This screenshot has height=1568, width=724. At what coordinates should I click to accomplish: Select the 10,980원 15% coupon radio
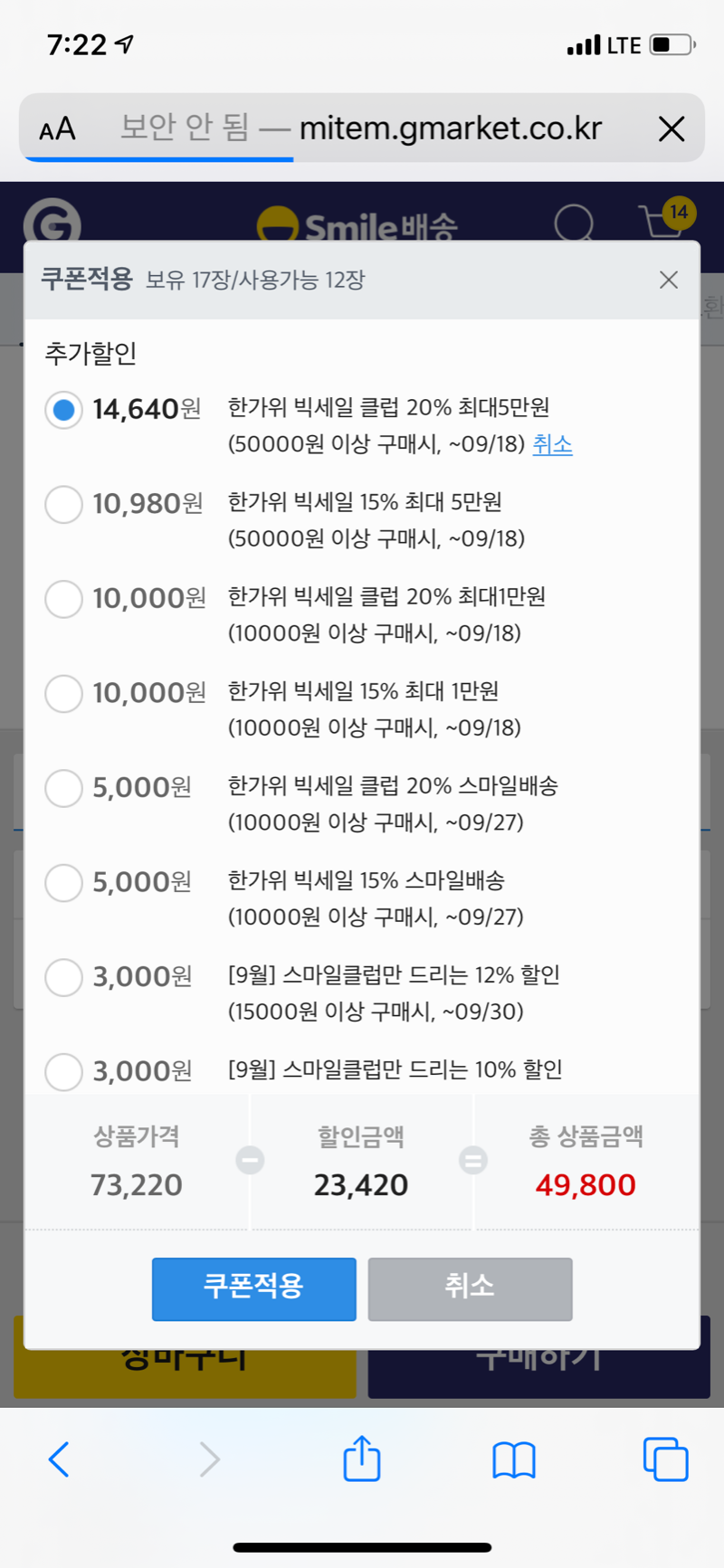(x=63, y=504)
